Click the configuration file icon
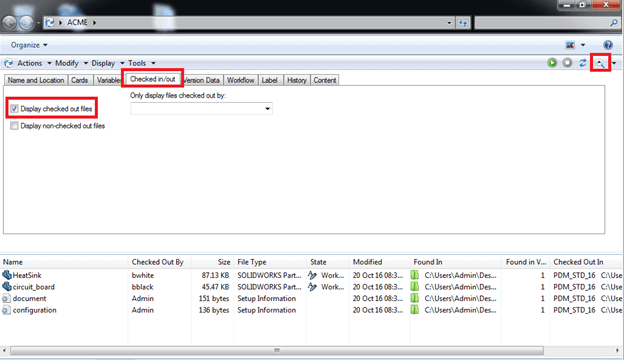Image resolution: width=624 pixels, height=360 pixels. pos(6,310)
